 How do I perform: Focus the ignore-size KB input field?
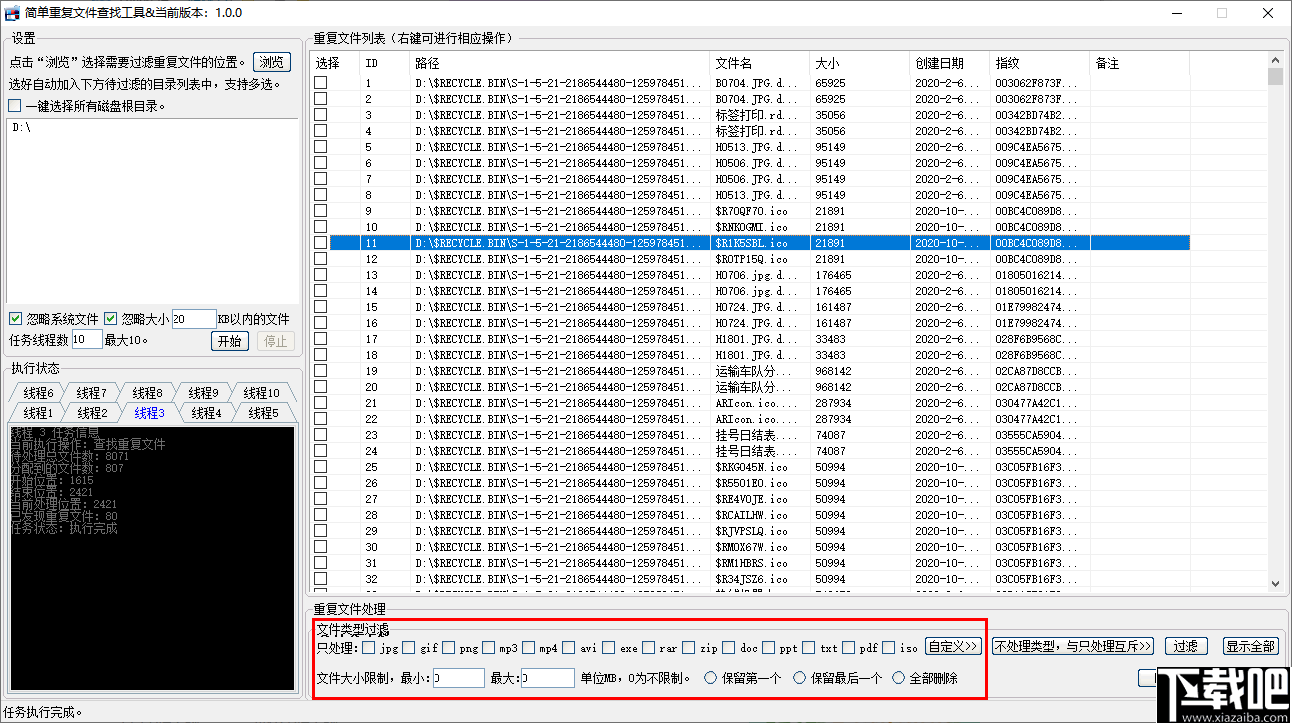194,319
